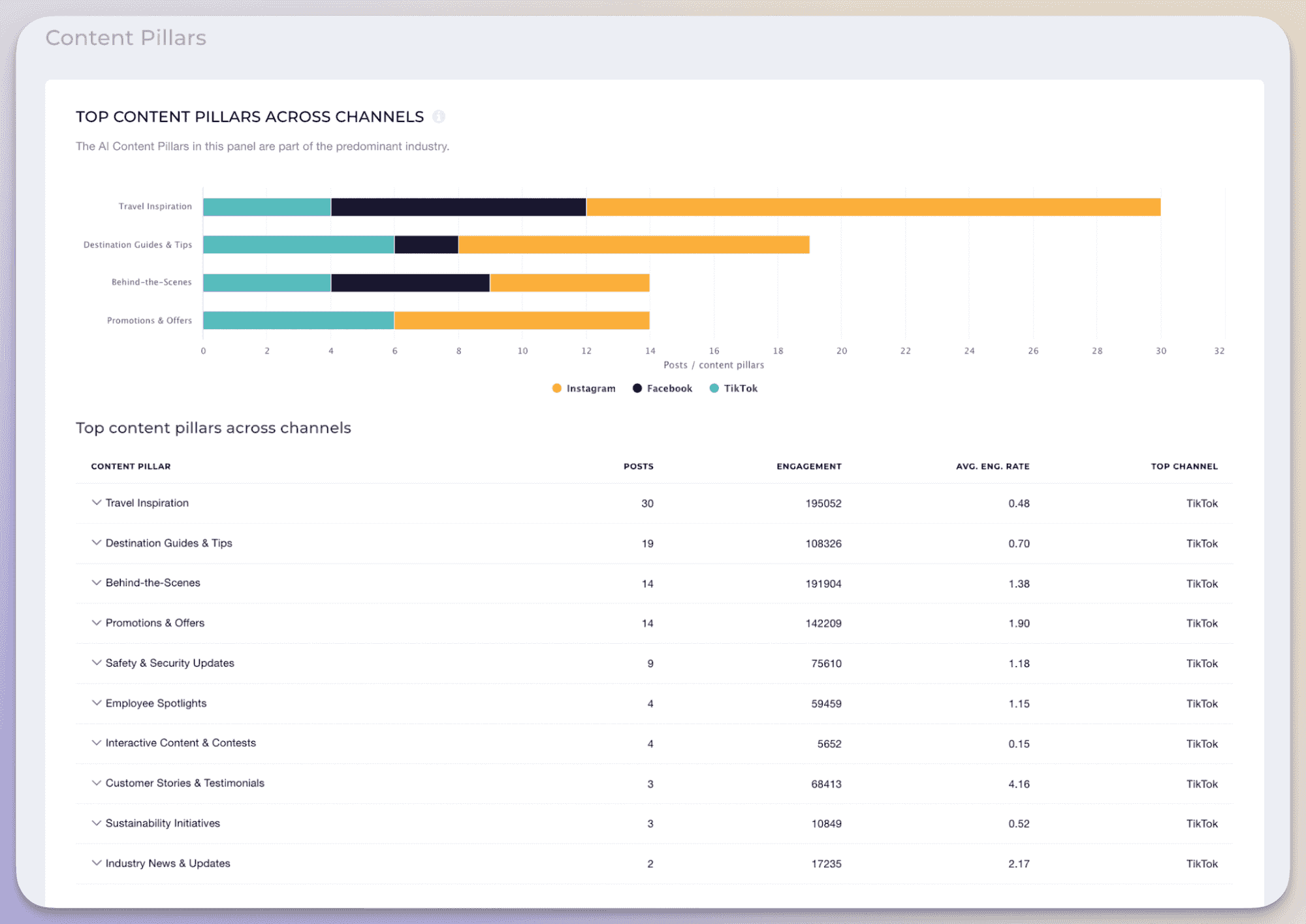
Task: Click the Instagram segment of the Promotions & Offers bar
Action: pyautogui.click(x=522, y=321)
